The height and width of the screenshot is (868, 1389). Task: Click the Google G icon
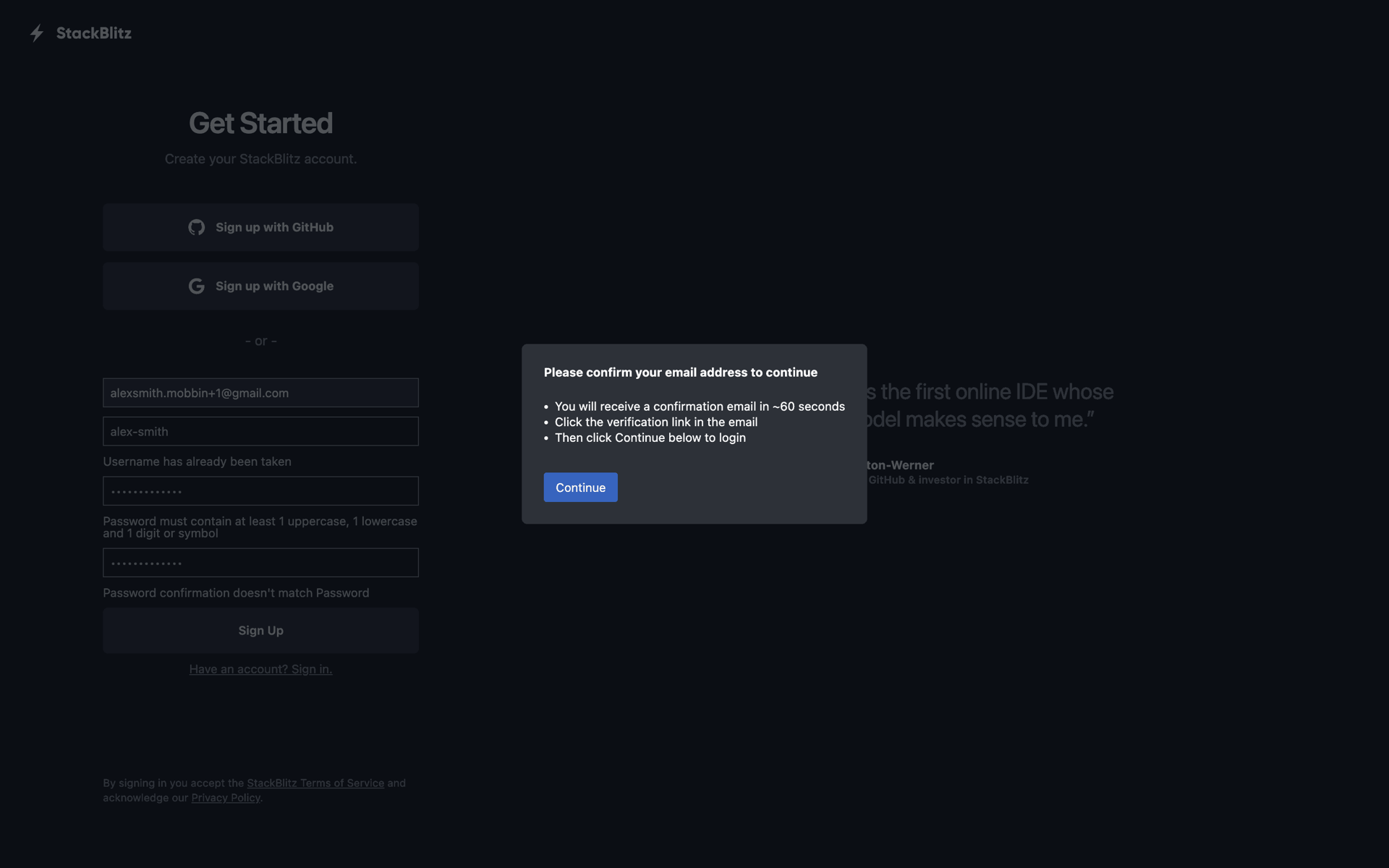[197, 286]
